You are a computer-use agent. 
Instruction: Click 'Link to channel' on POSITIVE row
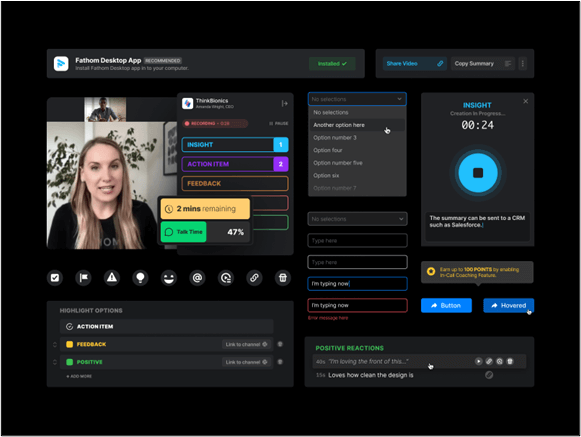(246, 362)
